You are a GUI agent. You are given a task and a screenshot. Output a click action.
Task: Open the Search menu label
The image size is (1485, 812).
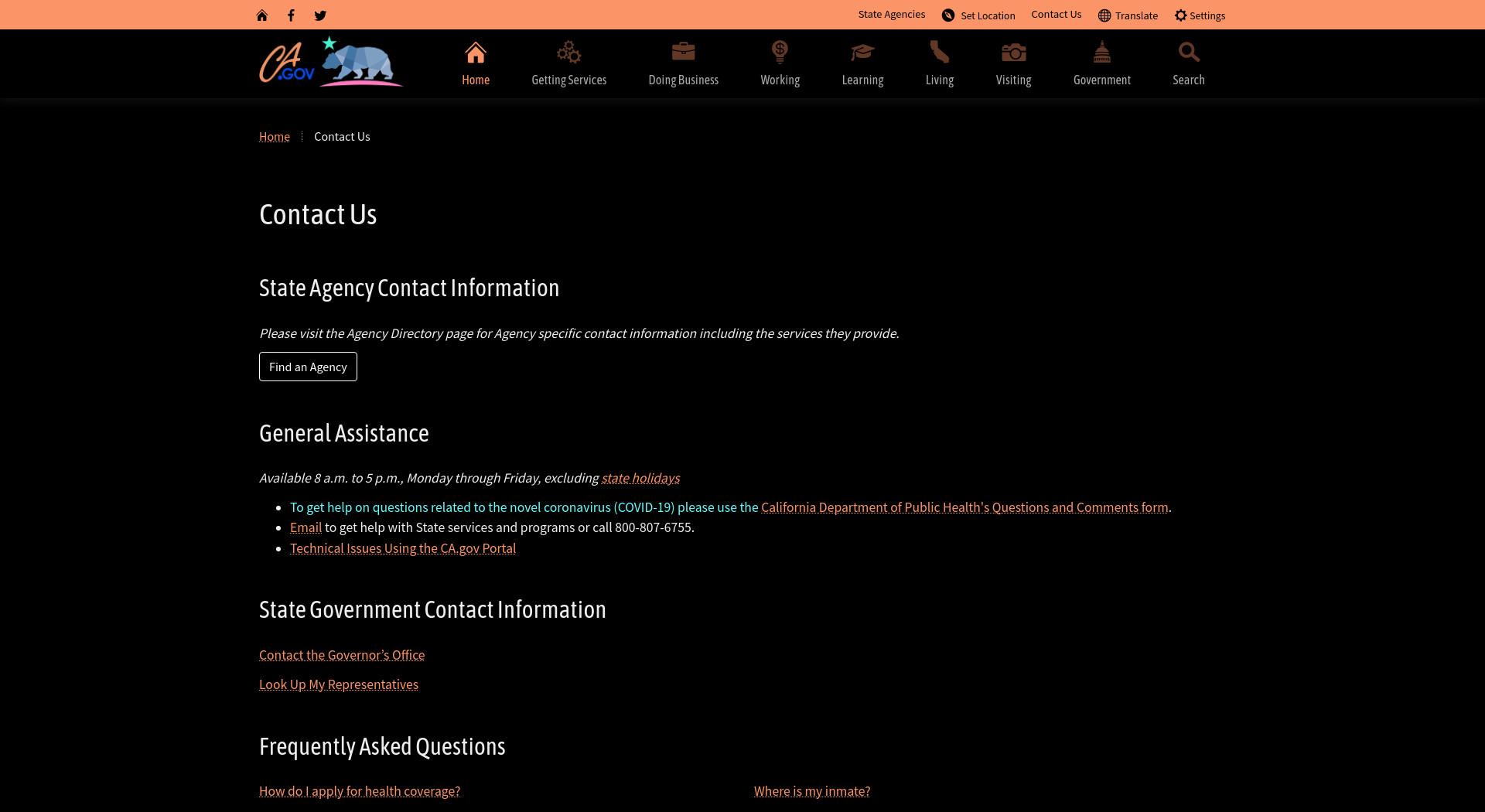pyautogui.click(x=1189, y=80)
